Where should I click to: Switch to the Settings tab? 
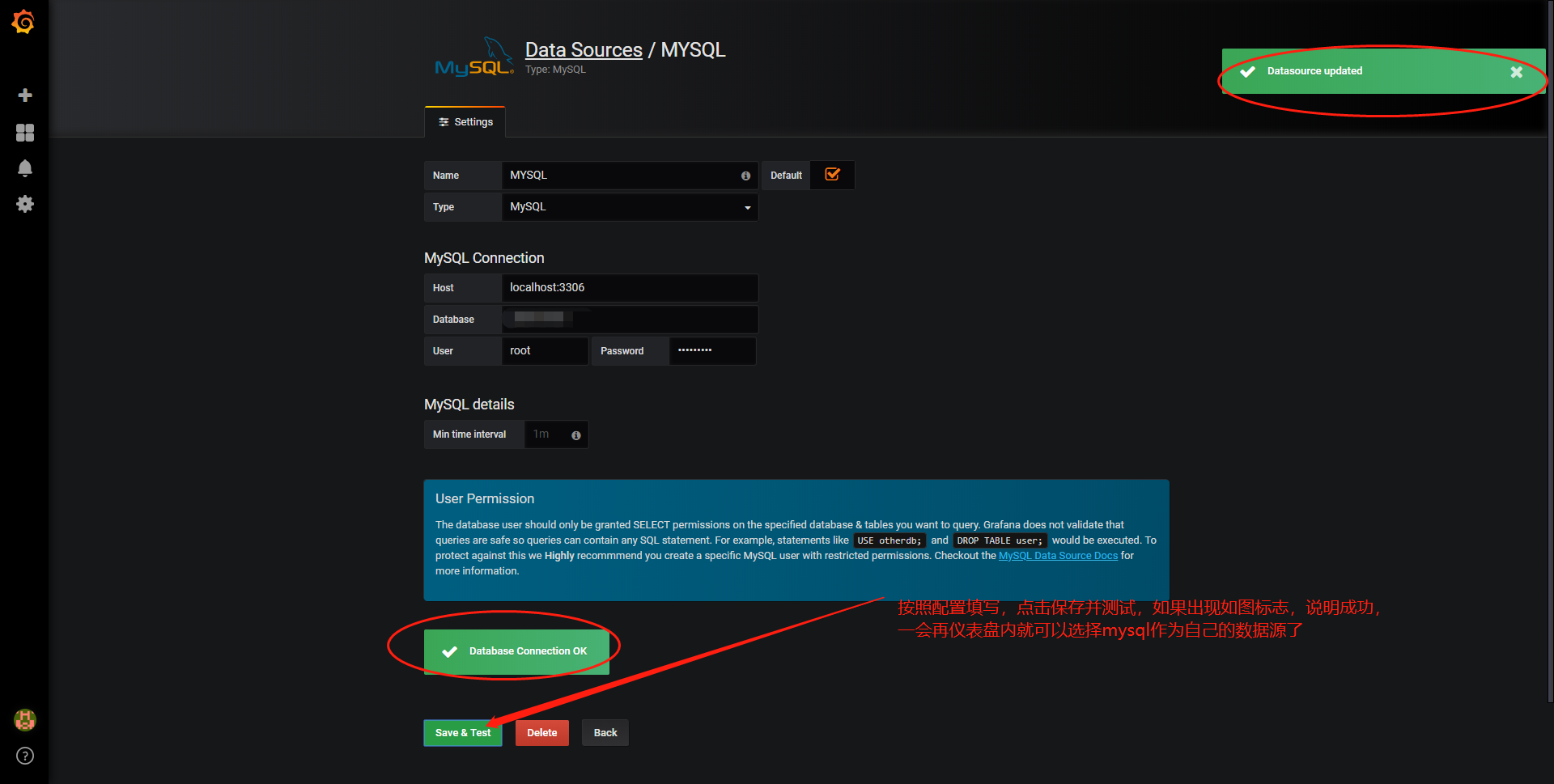click(465, 122)
